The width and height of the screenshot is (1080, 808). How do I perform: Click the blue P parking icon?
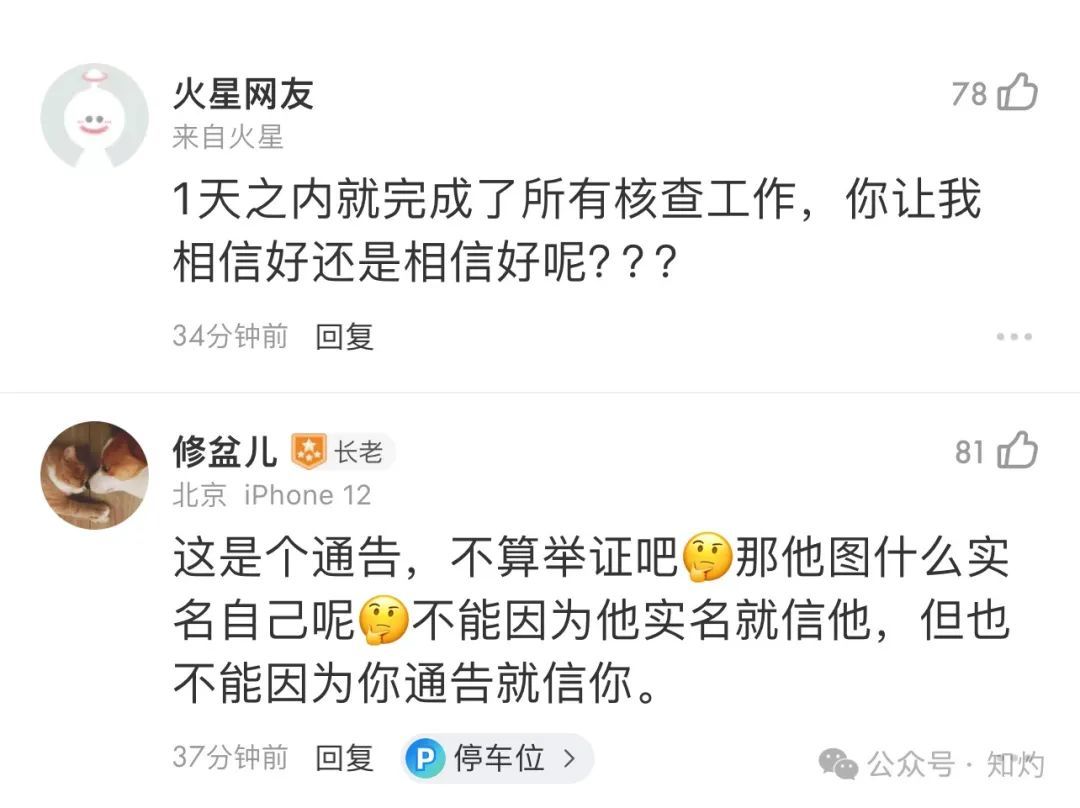[x=425, y=759]
